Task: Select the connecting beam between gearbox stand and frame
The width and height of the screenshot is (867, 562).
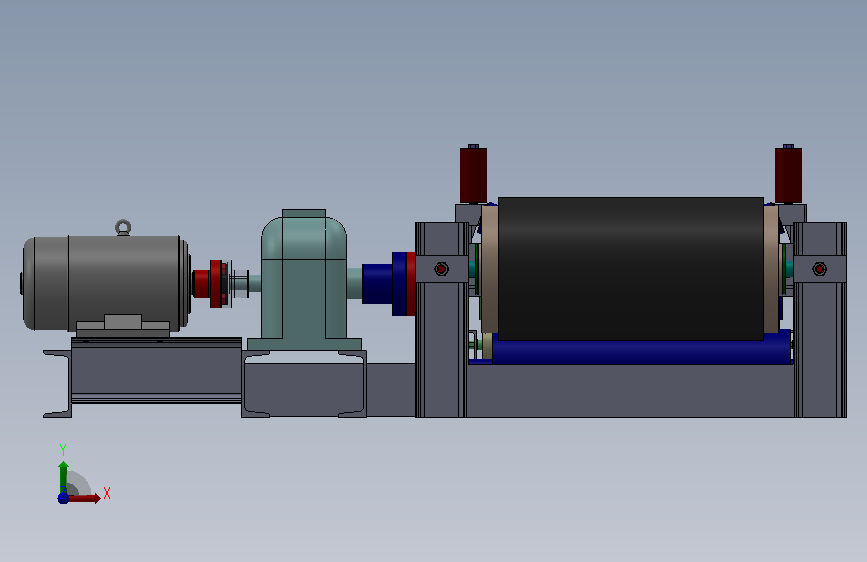Action: coord(391,390)
